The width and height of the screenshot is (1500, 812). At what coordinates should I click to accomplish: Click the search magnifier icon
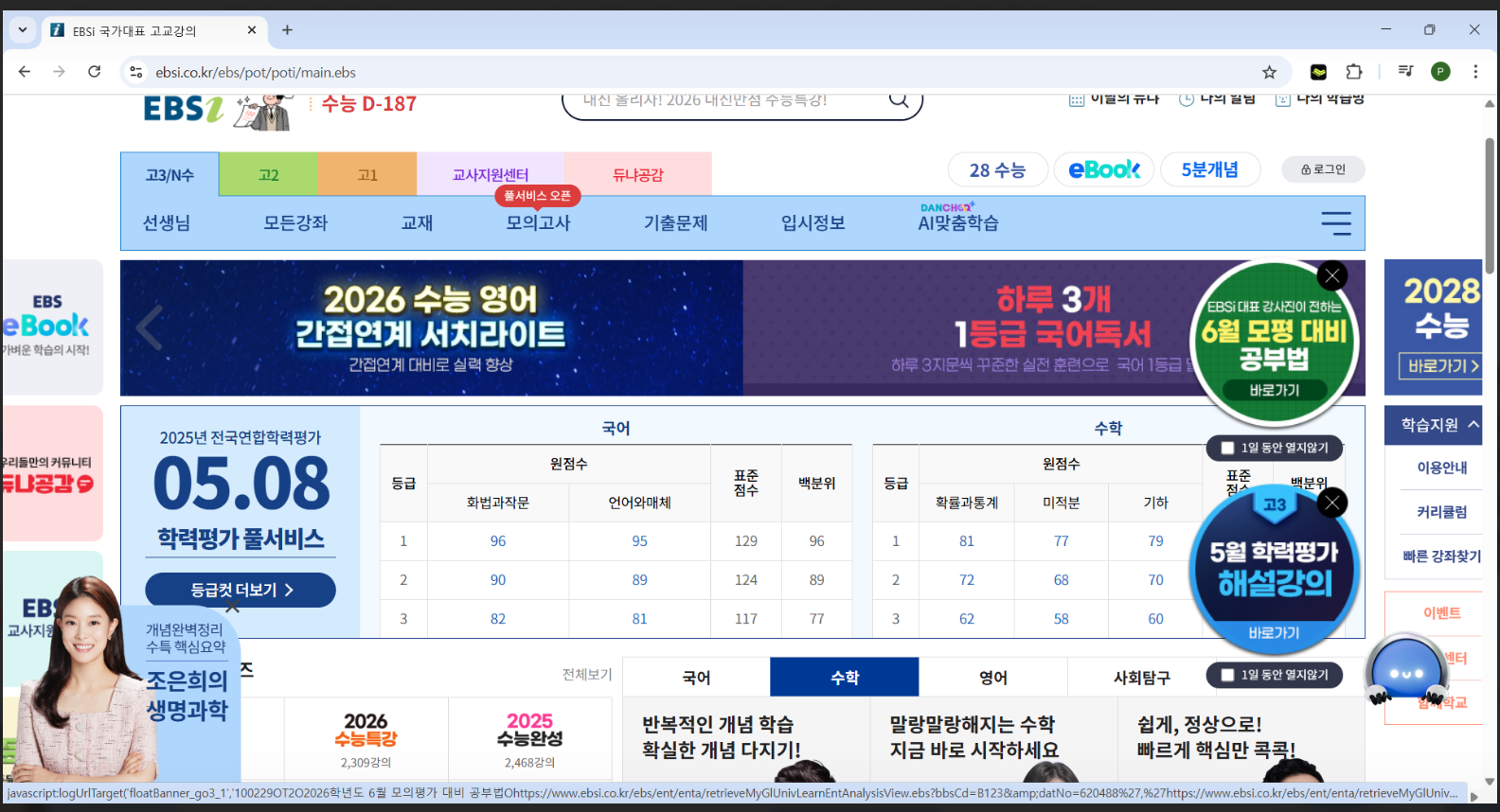click(x=899, y=99)
